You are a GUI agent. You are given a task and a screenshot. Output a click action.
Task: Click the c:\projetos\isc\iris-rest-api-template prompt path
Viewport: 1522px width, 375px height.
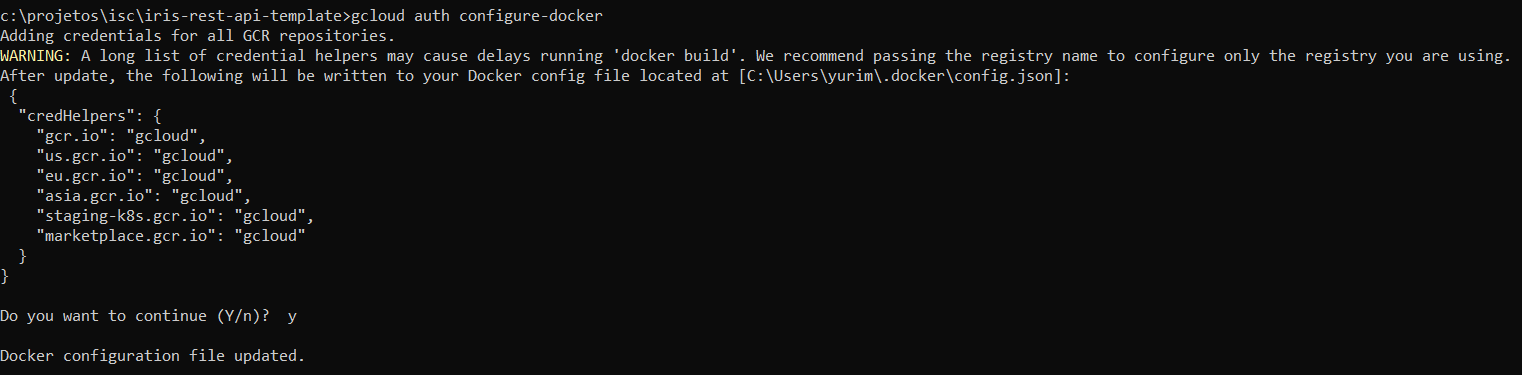tap(172, 16)
